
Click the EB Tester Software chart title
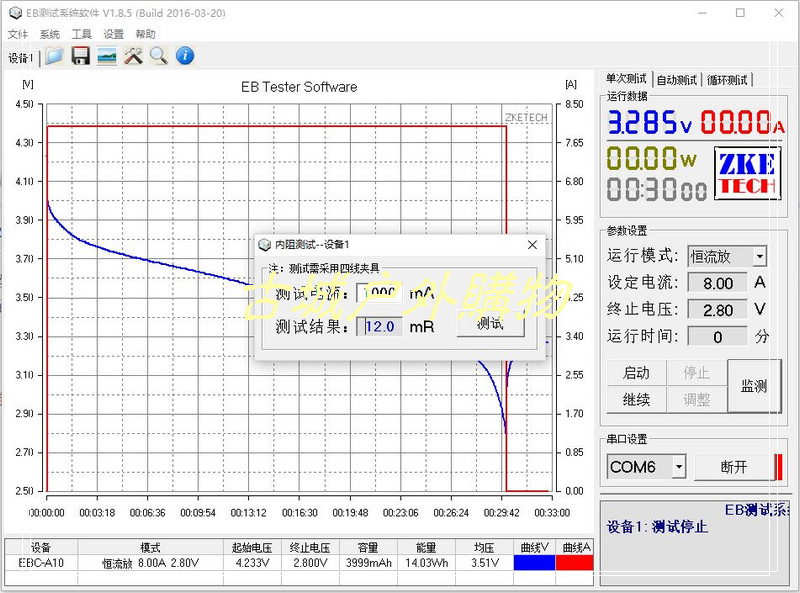(x=299, y=87)
